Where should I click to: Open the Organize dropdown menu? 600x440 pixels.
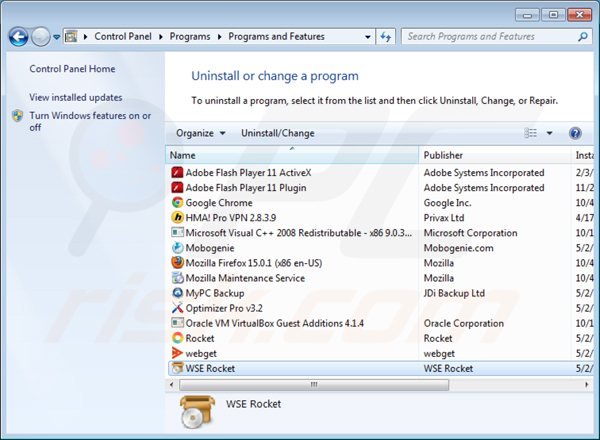click(x=200, y=133)
